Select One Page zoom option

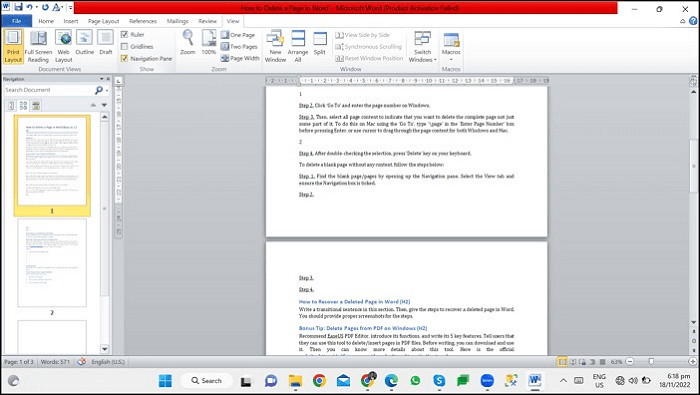click(238, 35)
